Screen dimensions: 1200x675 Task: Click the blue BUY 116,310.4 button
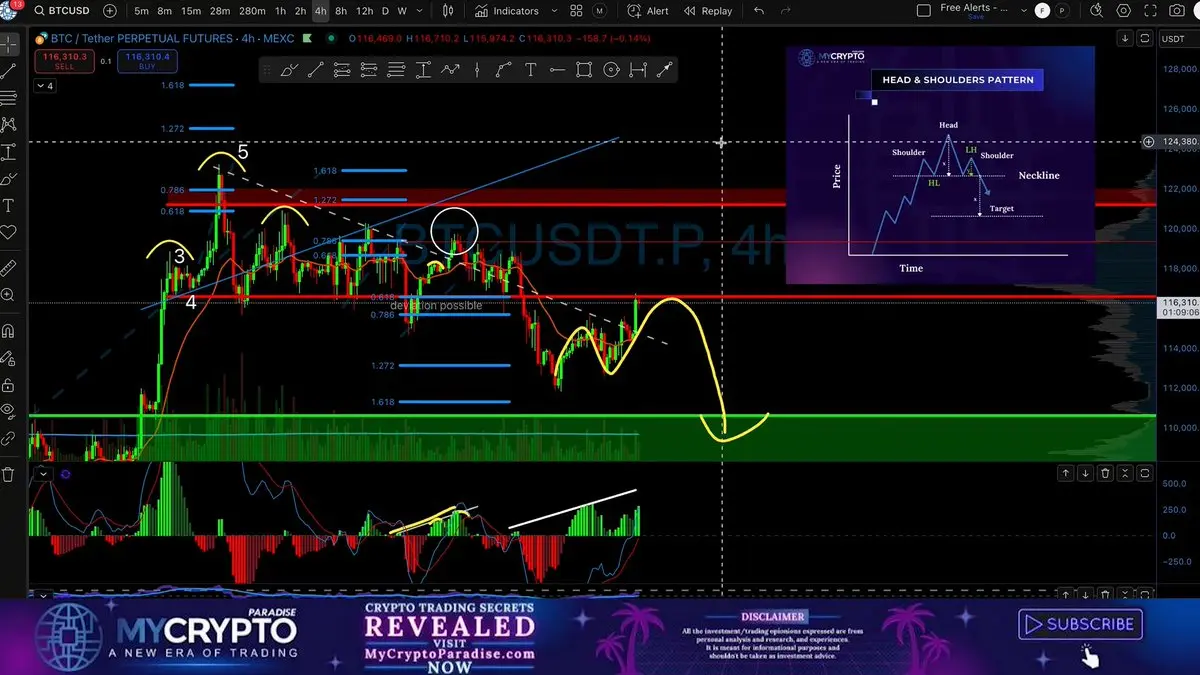pyautogui.click(x=146, y=60)
